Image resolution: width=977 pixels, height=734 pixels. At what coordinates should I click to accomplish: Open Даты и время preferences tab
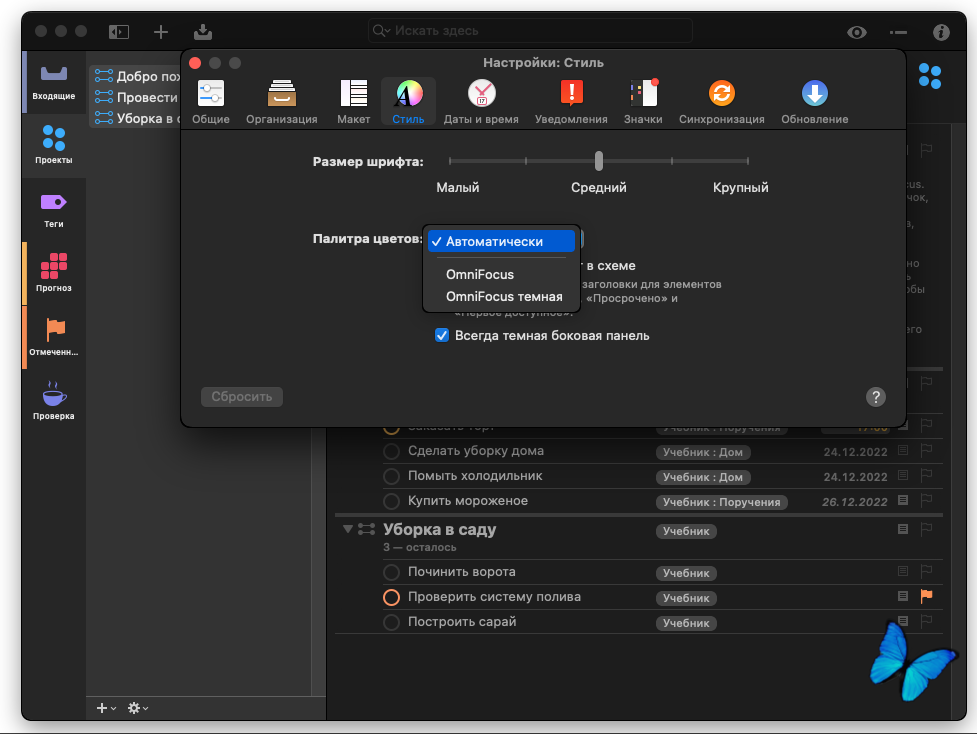point(481,102)
